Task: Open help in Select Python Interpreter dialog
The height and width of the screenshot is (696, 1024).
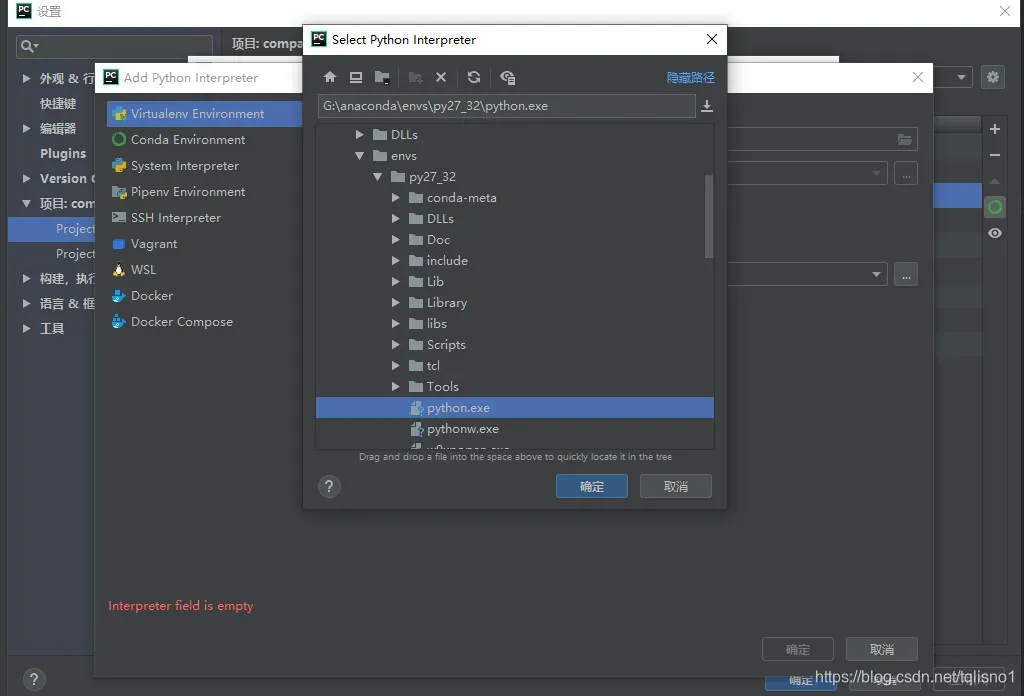Action: [329, 486]
